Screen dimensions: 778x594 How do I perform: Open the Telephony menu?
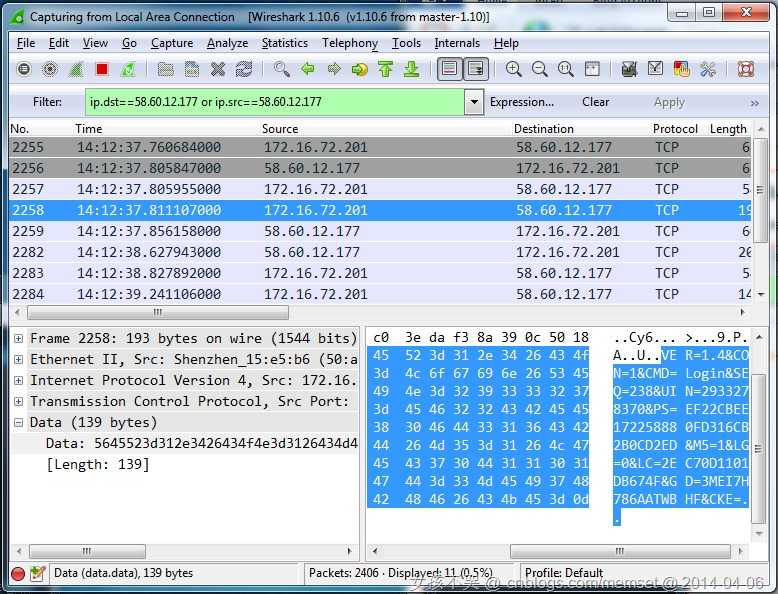coord(350,43)
